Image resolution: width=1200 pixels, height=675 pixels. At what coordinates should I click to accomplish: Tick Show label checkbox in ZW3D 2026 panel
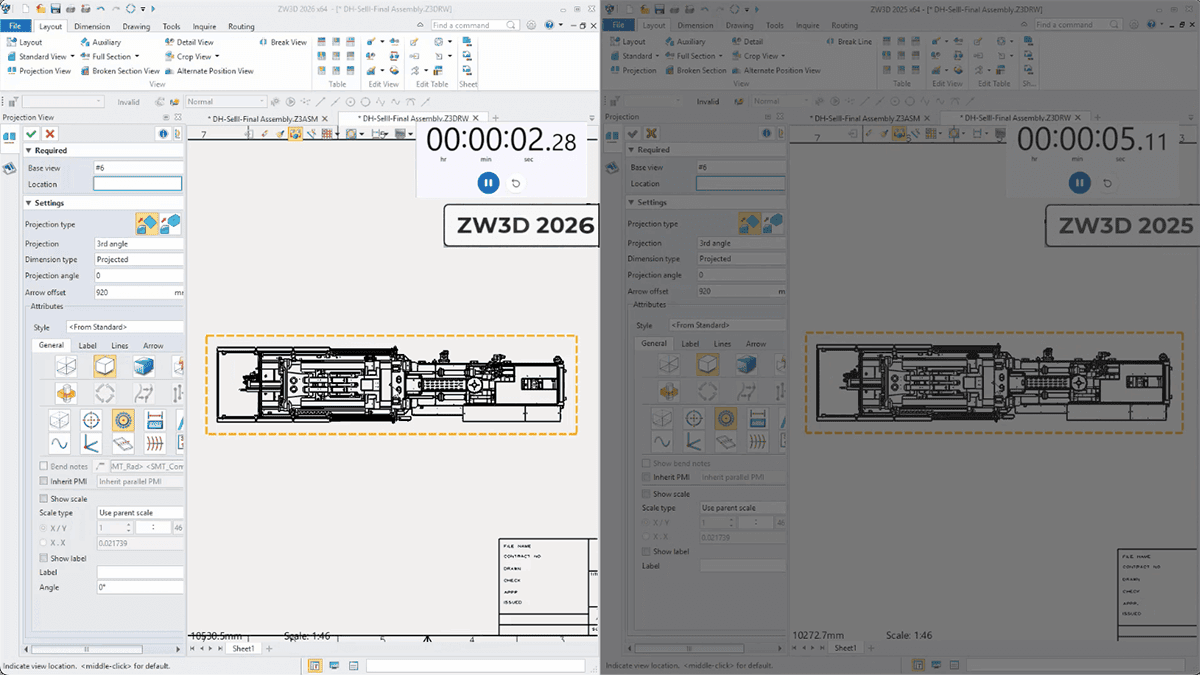coord(43,558)
